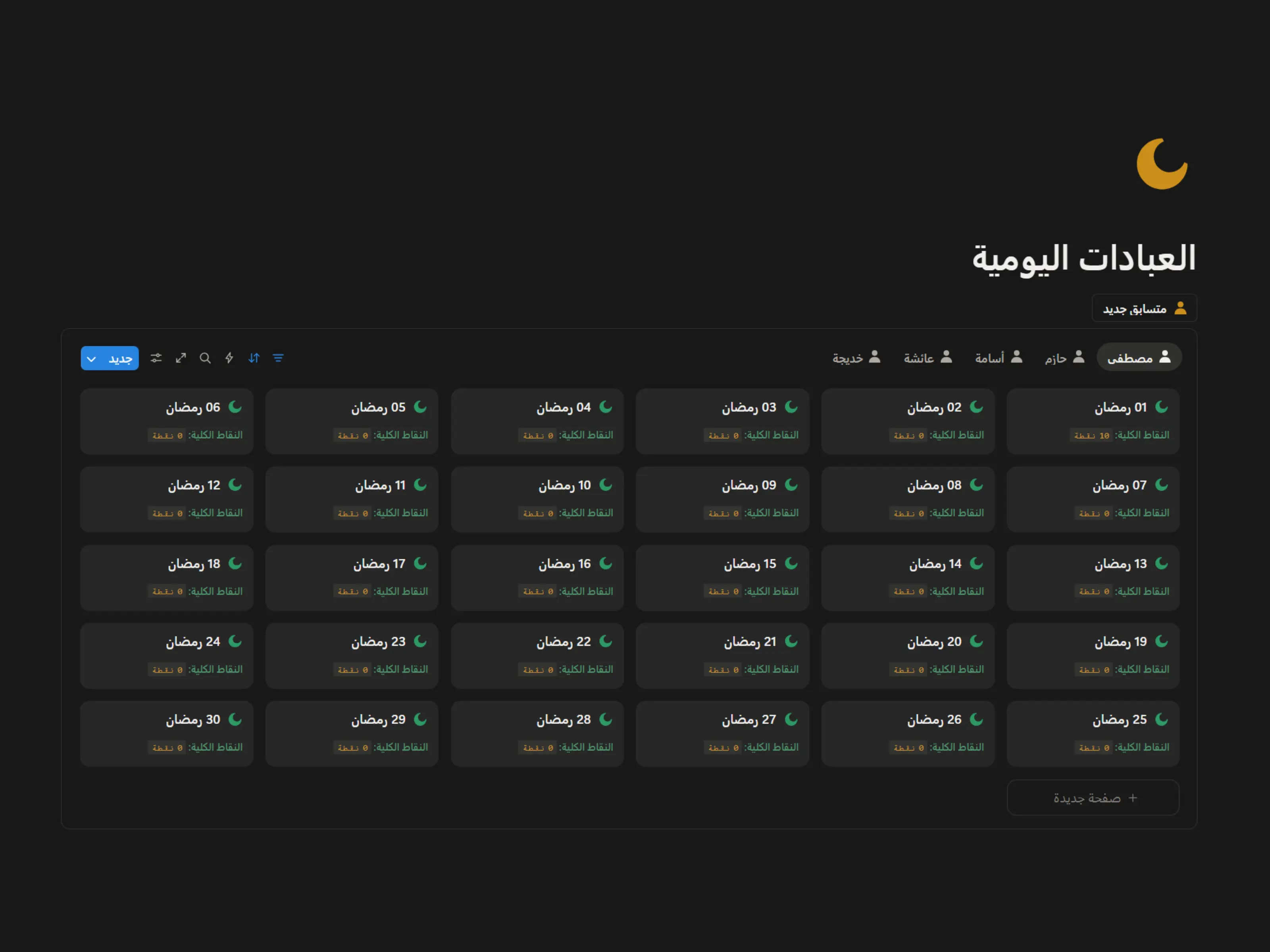Expand the database to full page view
Image resolution: width=1270 pixels, height=952 pixels.
pos(180,357)
